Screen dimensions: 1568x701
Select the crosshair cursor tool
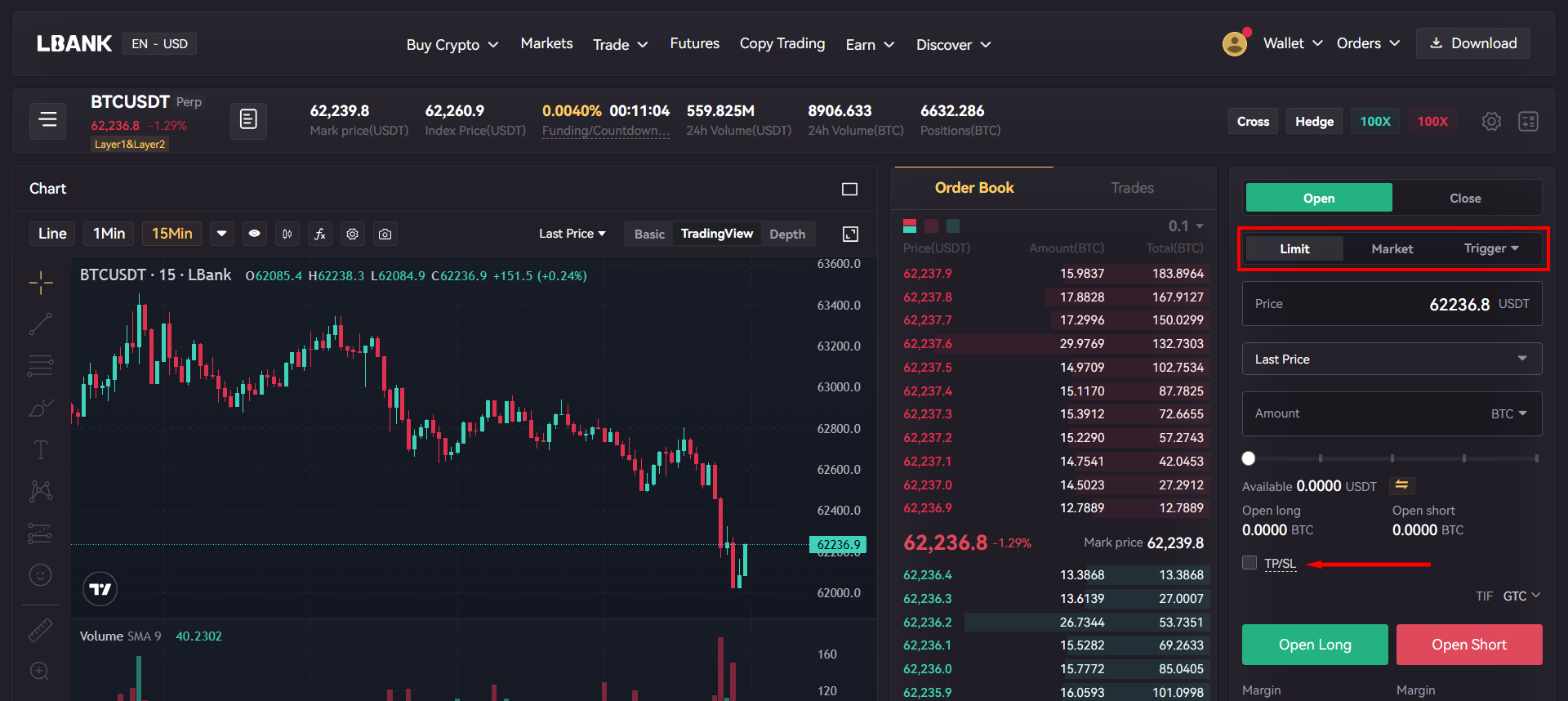pyautogui.click(x=41, y=283)
